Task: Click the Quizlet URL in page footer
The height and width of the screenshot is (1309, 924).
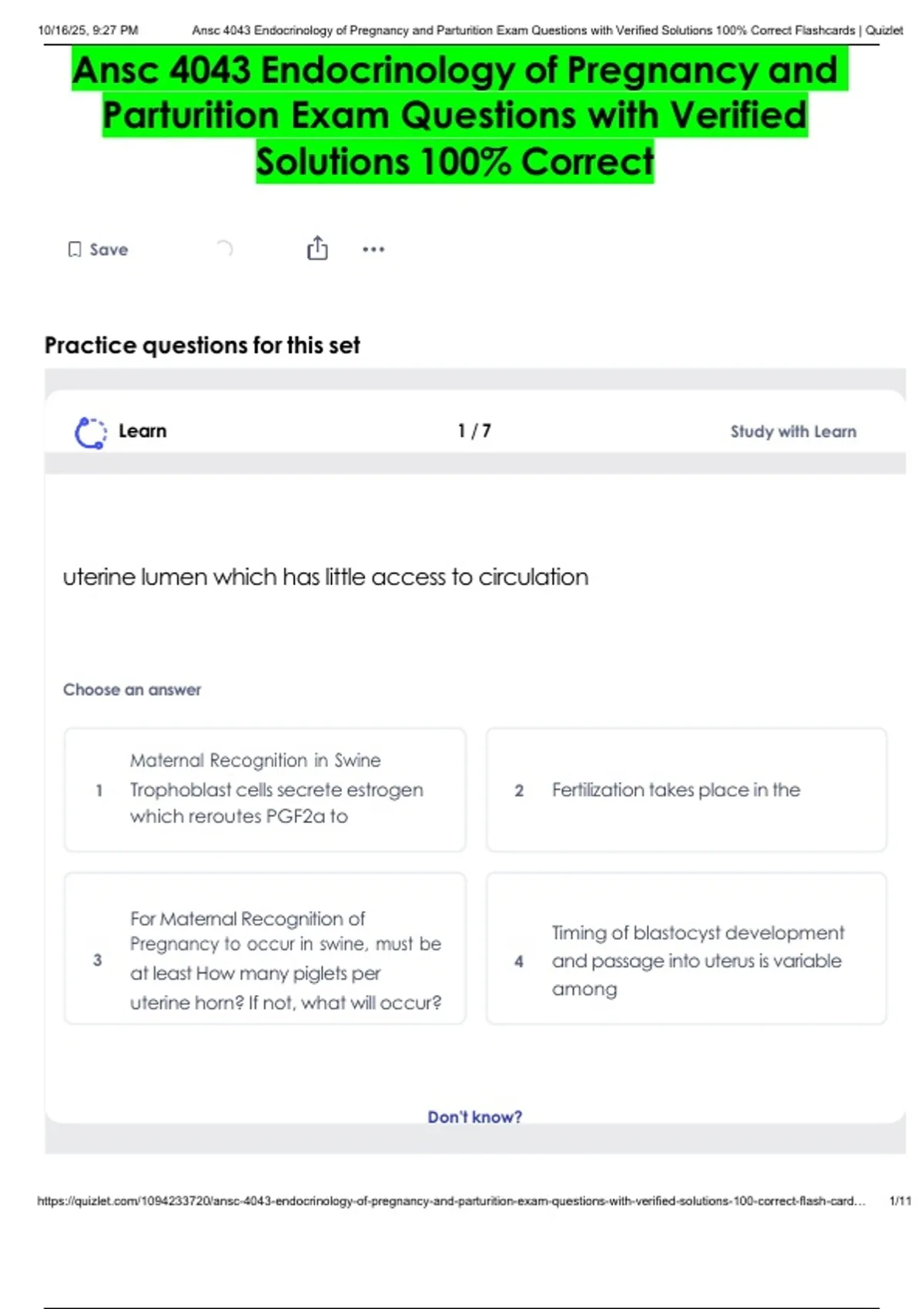Action: click(450, 1201)
